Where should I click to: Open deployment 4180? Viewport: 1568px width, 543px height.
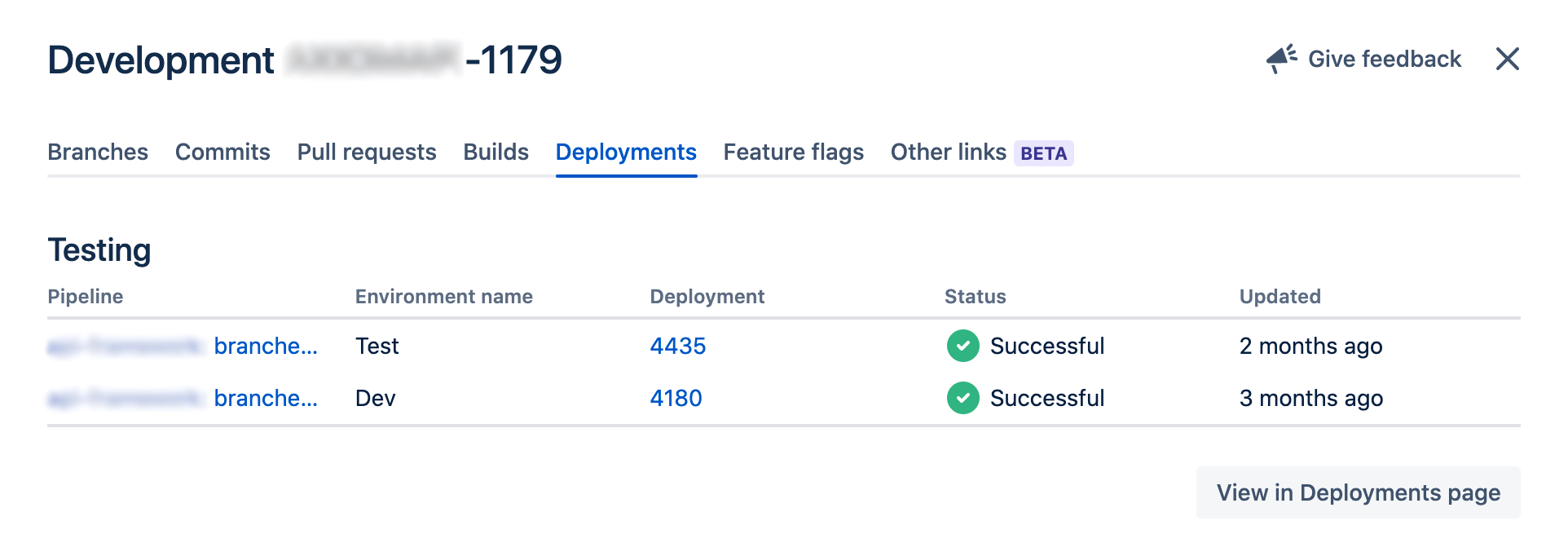[x=676, y=398]
